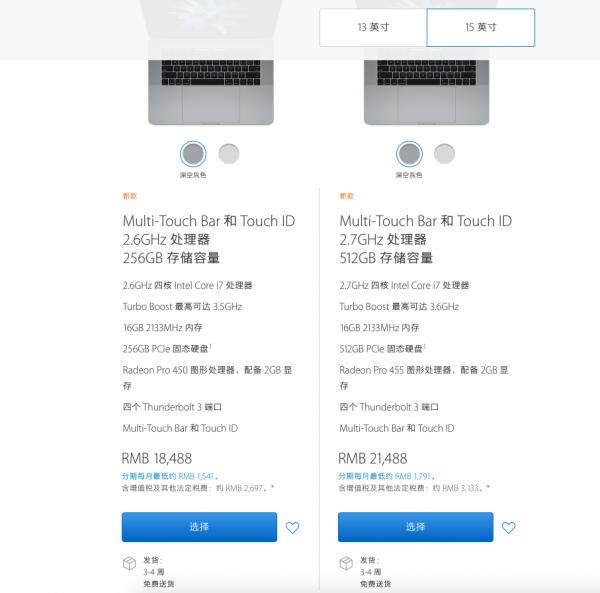This screenshot has width=600, height=593.
Task: Favorite the 2.7GHz model with heart icon
Action: [509, 528]
